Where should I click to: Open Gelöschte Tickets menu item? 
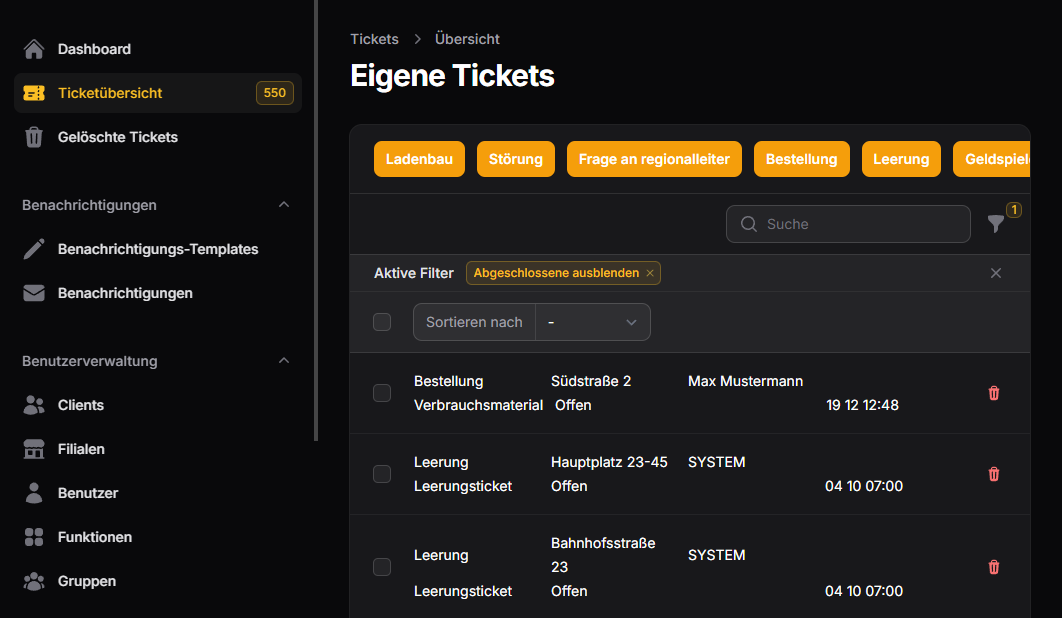click(158, 137)
